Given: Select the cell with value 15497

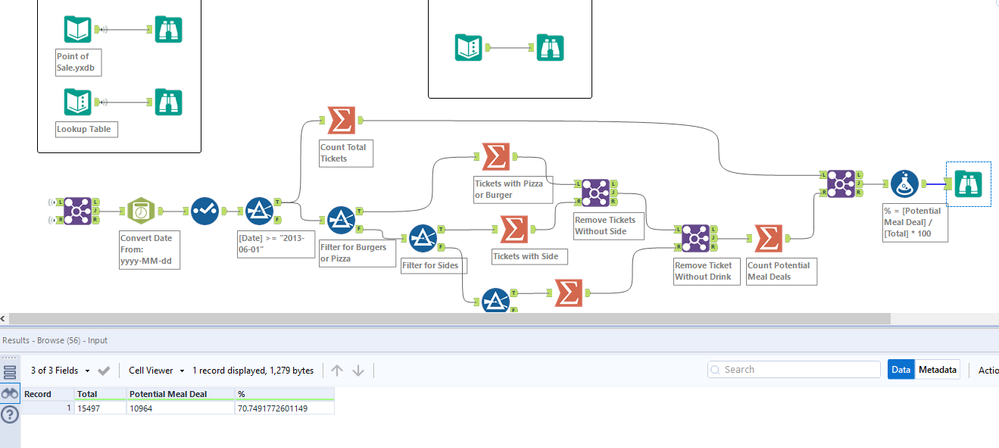Looking at the screenshot, I should [x=101, y=408].
